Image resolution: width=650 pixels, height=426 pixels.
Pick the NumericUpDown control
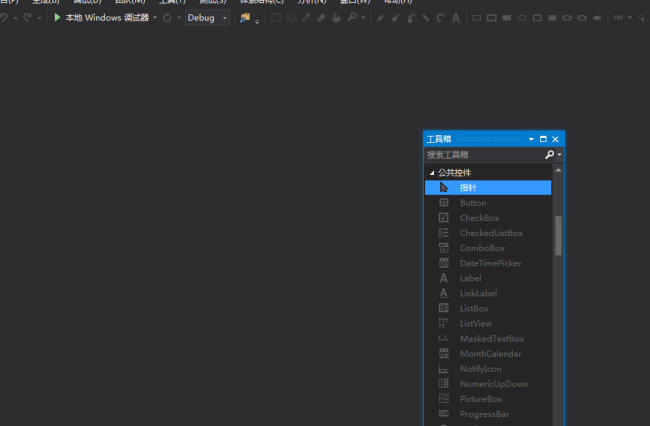pos(493,384)
